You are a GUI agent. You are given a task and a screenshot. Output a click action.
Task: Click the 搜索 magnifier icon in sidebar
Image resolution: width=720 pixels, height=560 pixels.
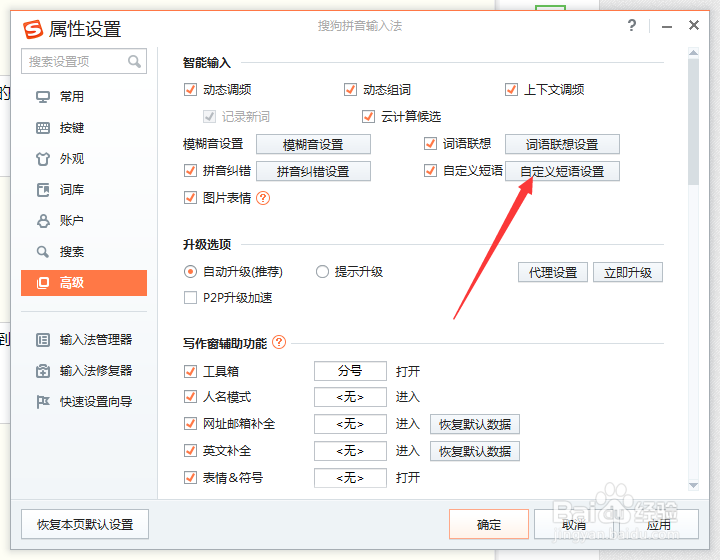pyautogui.click(x=43, y=252)
